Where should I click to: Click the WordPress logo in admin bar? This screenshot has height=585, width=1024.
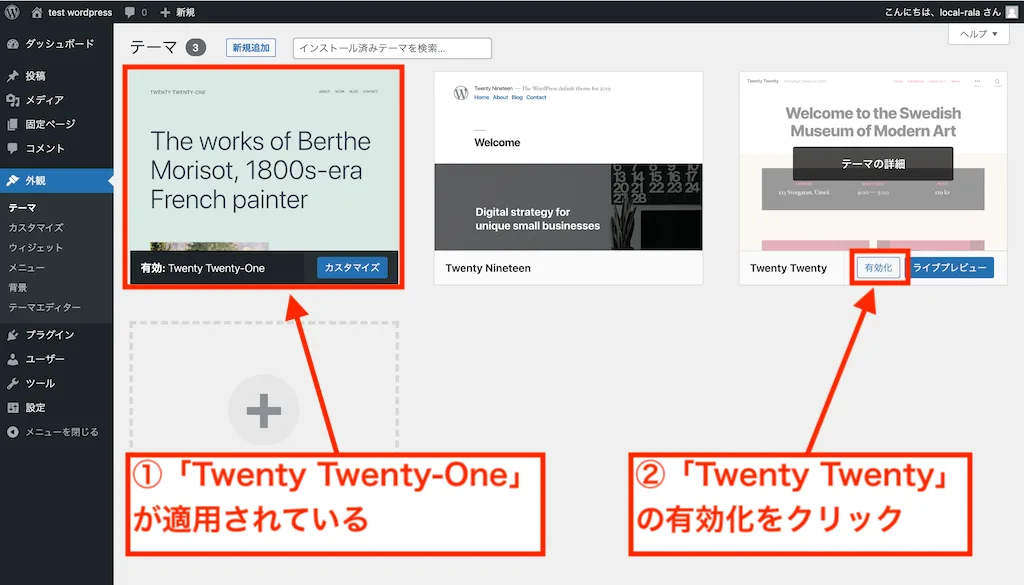[12, 12]
